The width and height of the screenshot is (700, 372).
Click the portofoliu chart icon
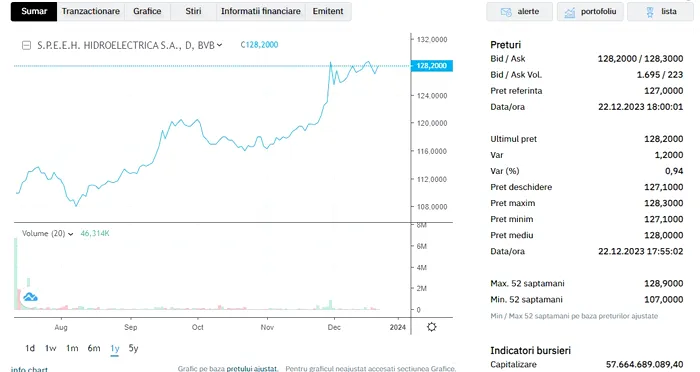click(570, 12)
